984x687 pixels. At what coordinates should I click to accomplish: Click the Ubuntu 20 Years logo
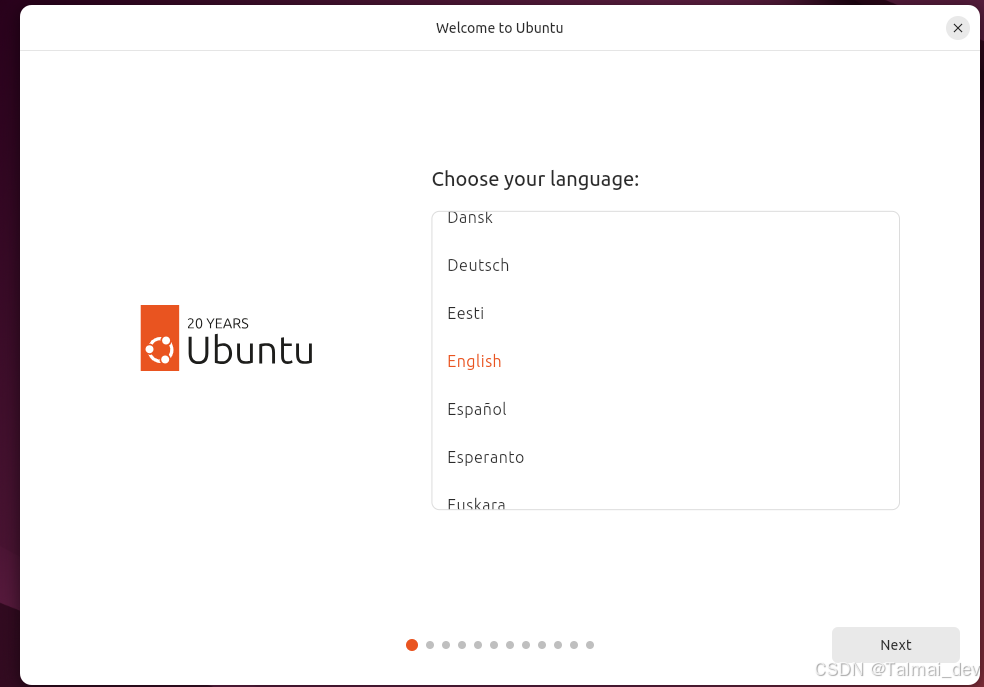(227, 338)
